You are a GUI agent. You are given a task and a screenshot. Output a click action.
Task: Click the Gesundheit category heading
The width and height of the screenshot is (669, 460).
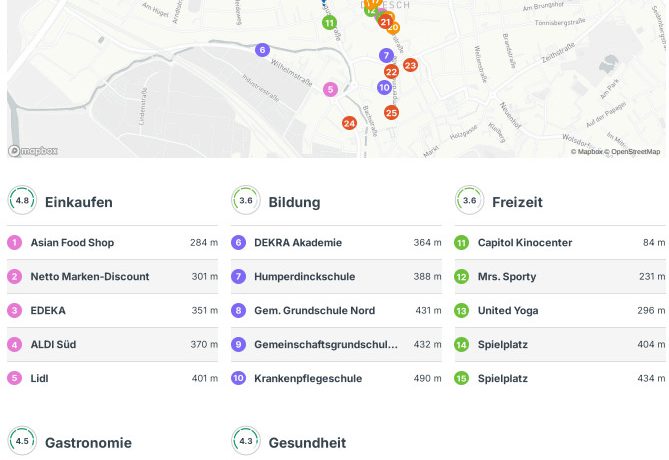(x=307, y=443)
